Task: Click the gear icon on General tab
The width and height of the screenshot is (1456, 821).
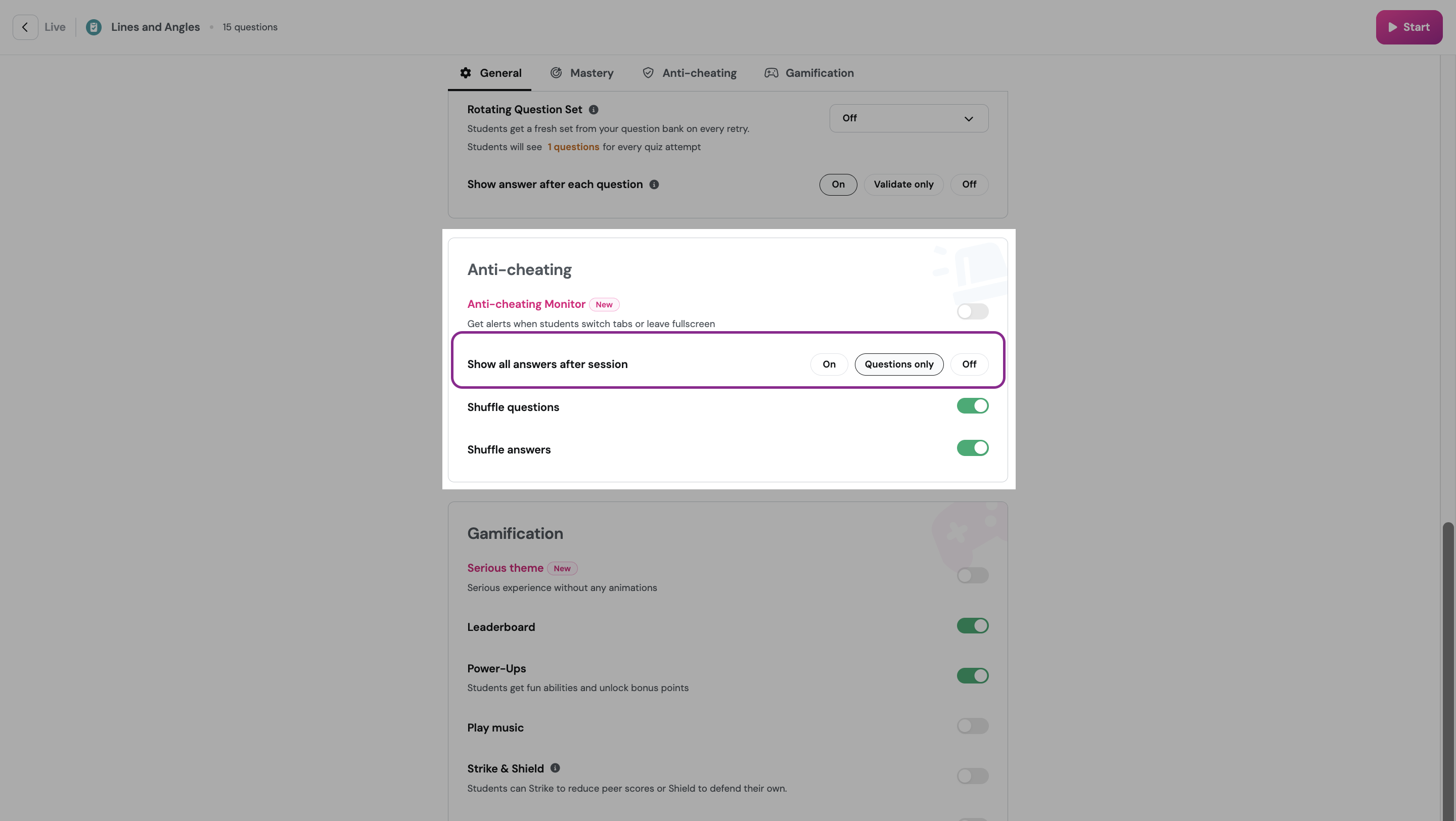Action: click(x=465, y=73)
